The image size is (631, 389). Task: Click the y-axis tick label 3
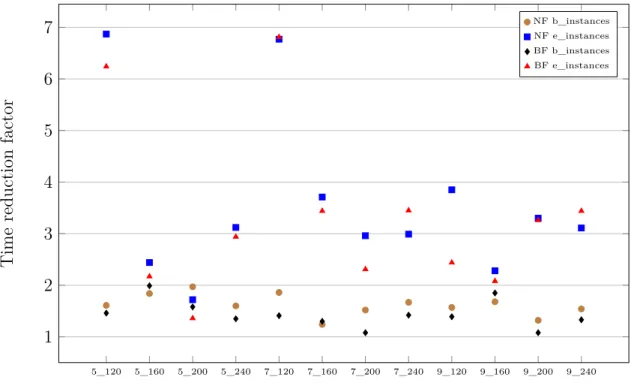pyautogui.click(x=48, y=234)
